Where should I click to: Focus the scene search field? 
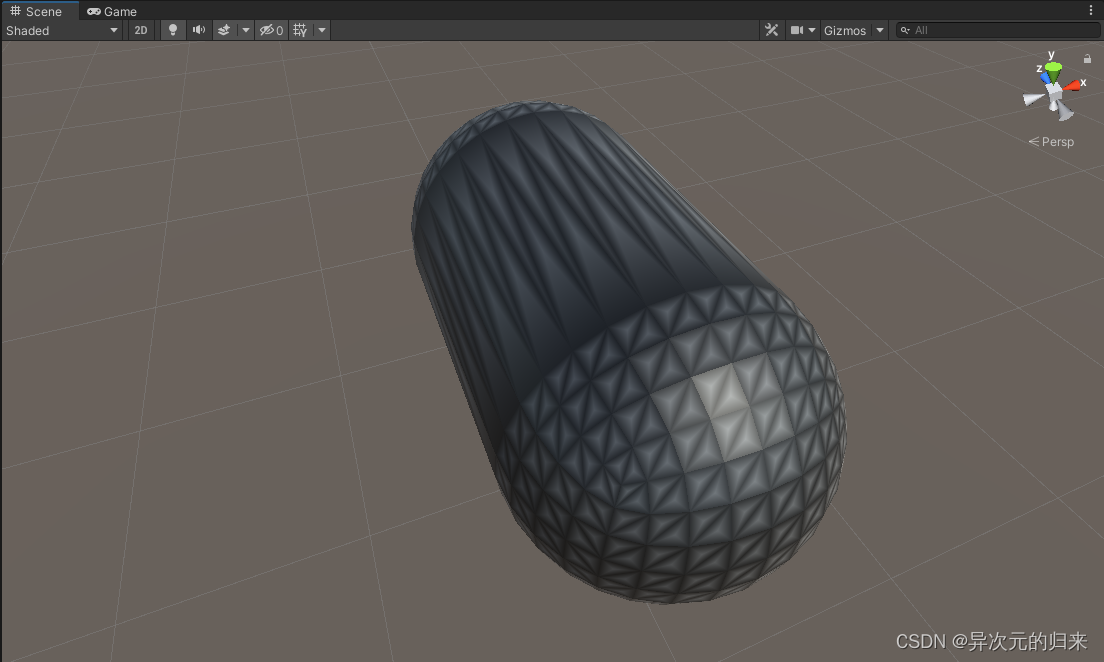click(x=1000, y=30)
